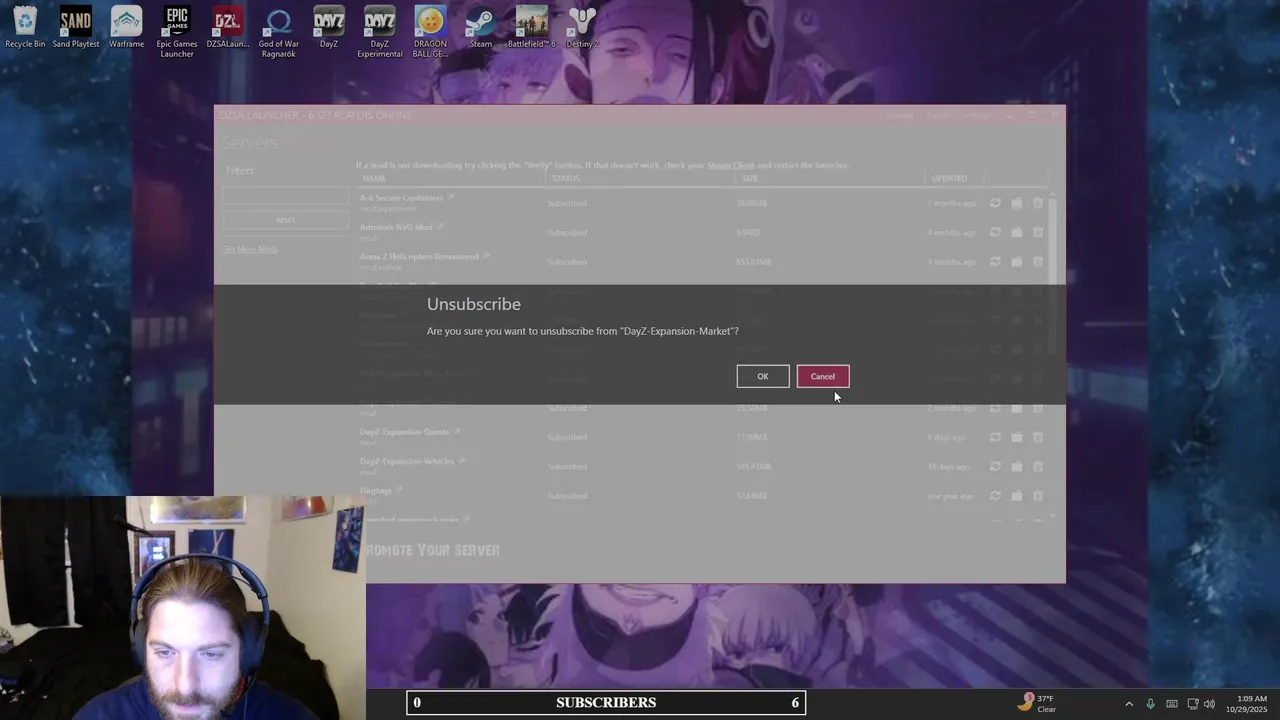Open network settings tray icon

tap(1192, 704)
